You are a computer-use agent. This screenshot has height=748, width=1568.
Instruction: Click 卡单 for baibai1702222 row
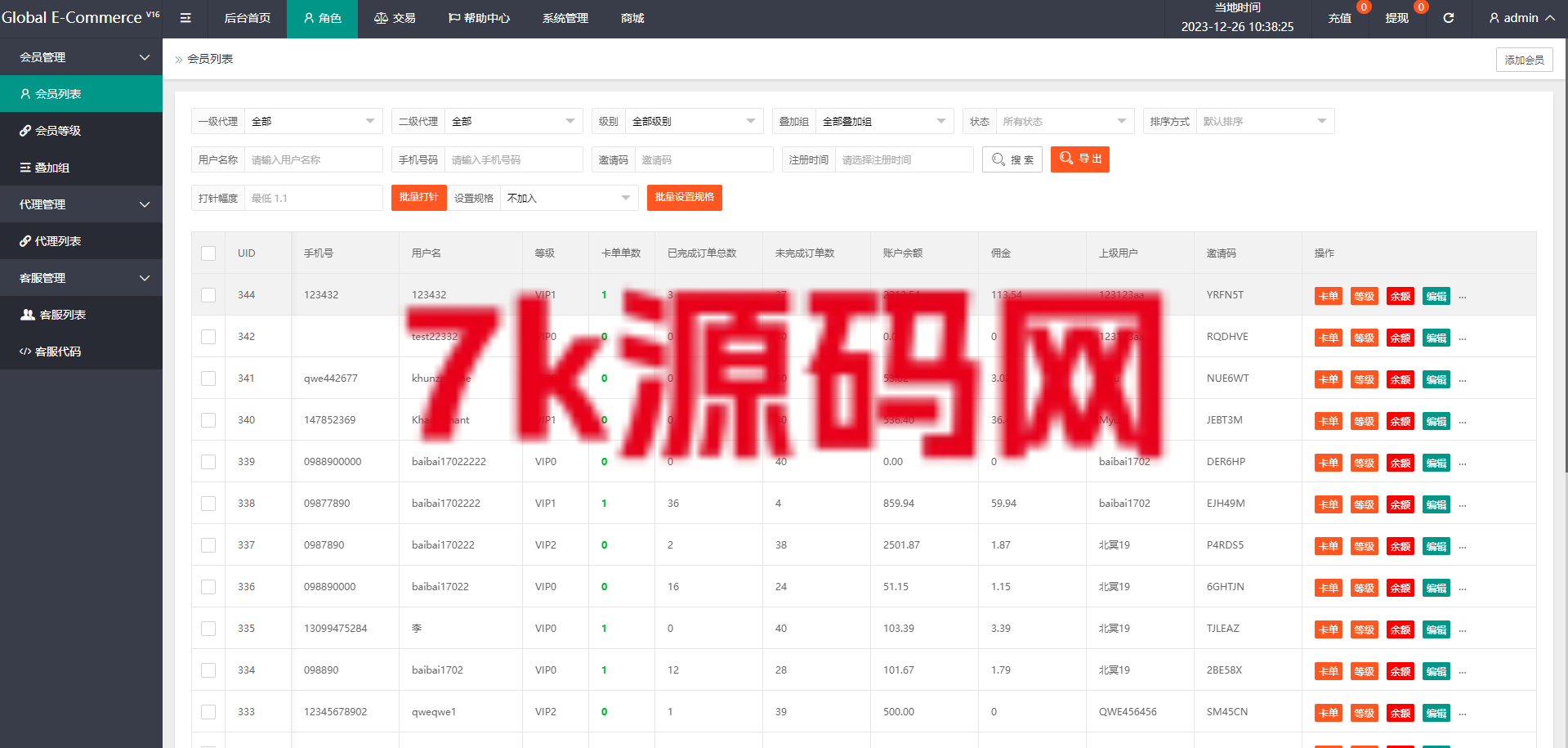tap(1329, 504)
